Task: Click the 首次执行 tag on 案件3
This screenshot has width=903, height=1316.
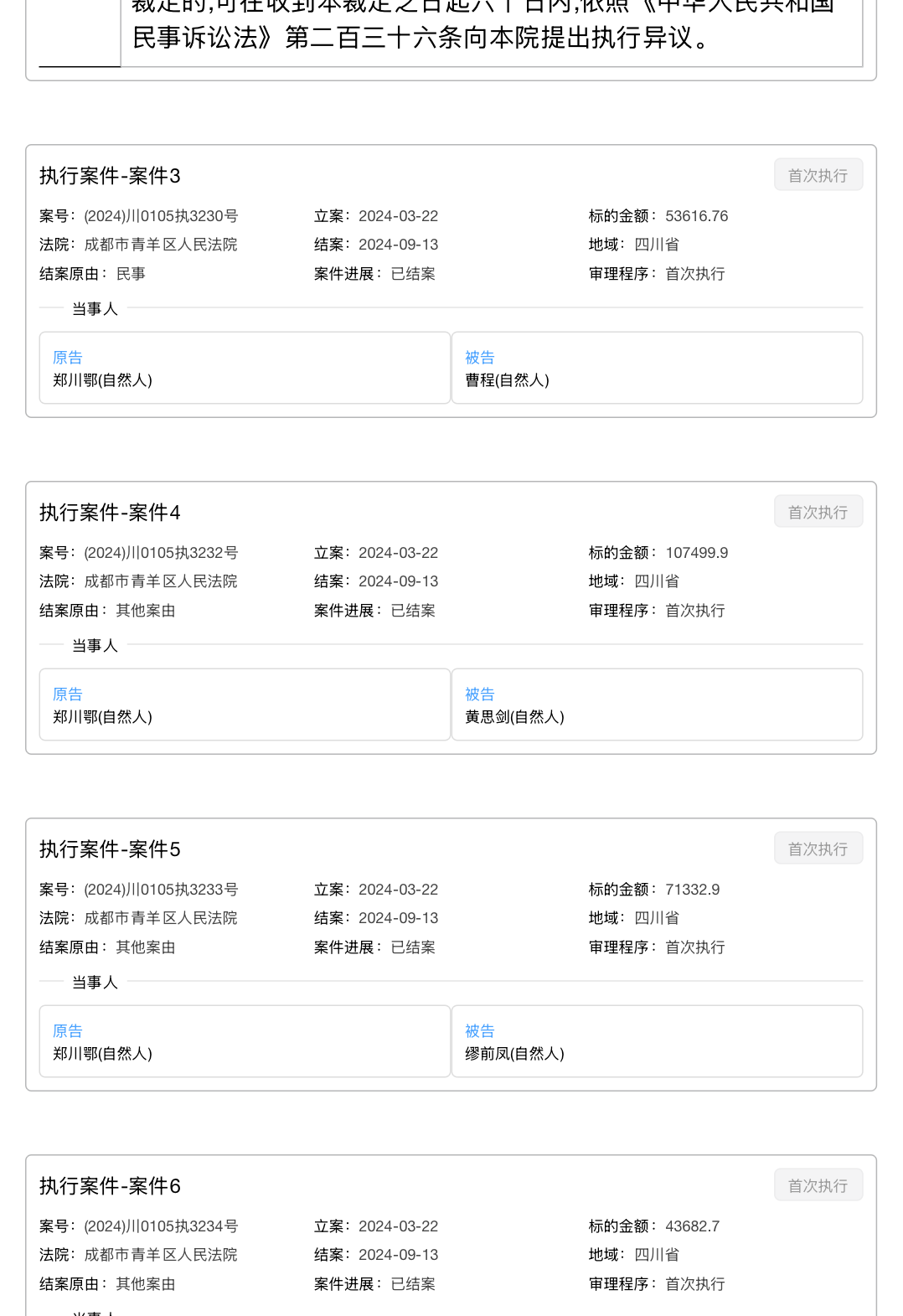Action: [818, 175]
